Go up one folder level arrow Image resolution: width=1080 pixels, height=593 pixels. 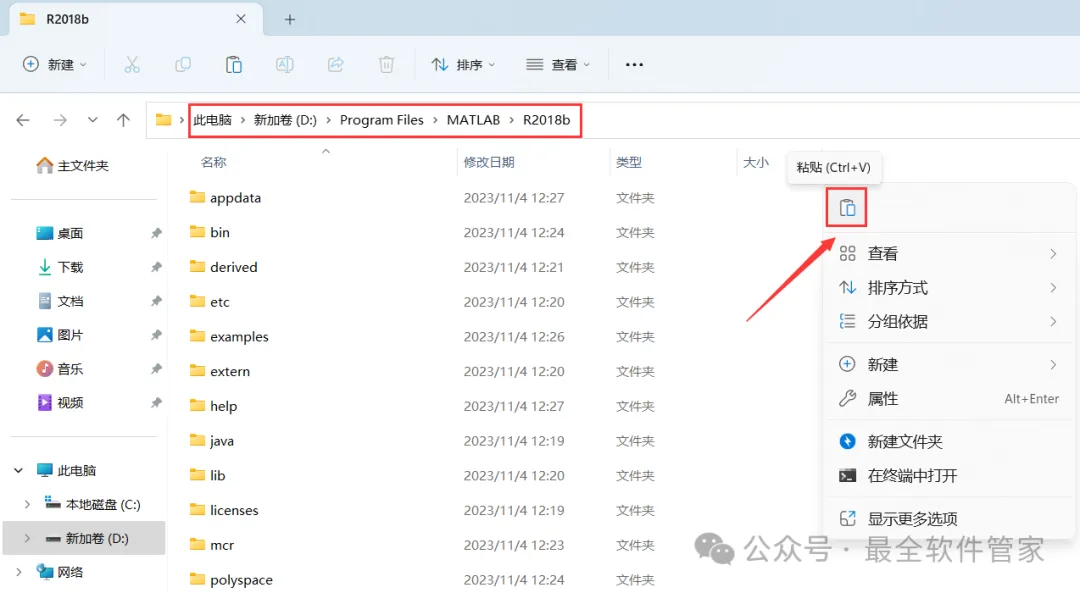tap(123, 120)
